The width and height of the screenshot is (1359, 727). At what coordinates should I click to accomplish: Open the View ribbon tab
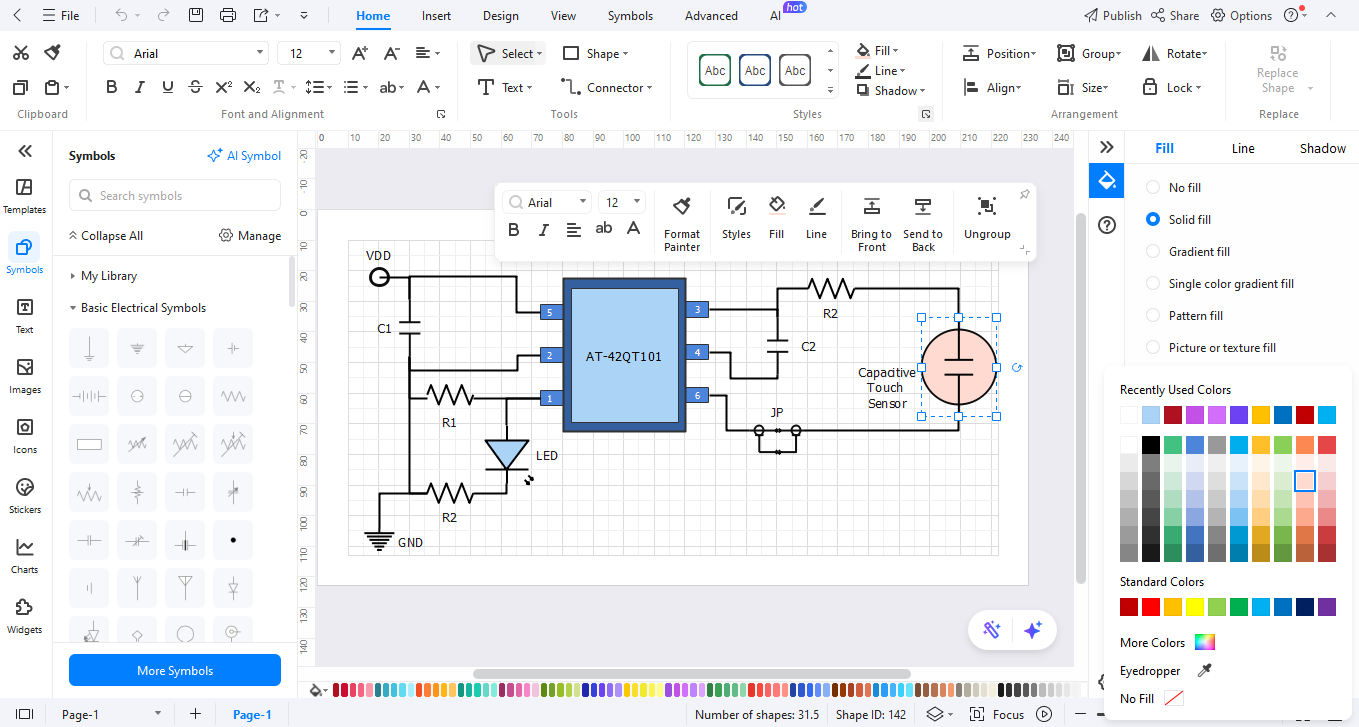pyautogui.click(x=563, y=16)
